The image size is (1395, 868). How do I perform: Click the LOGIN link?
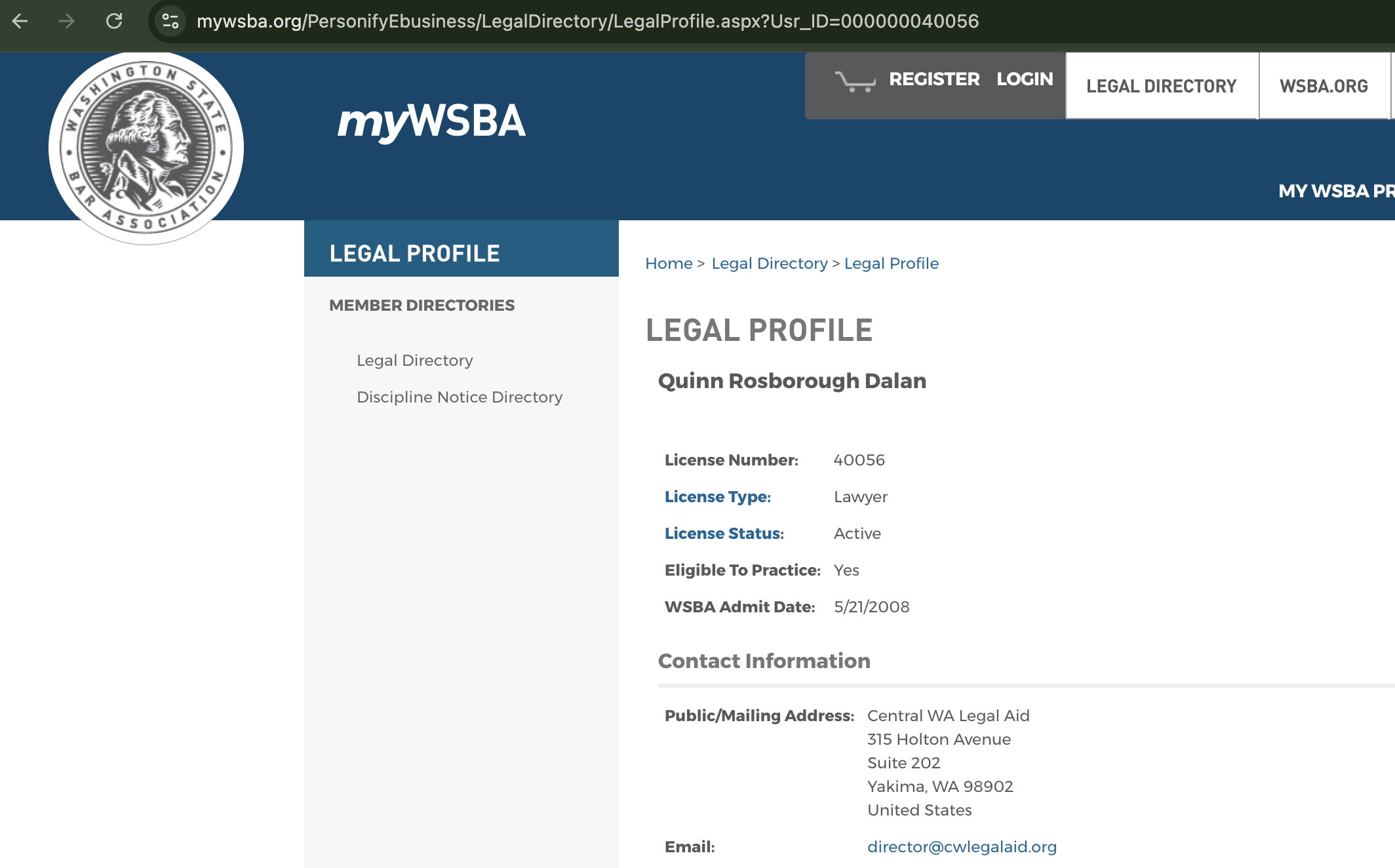(1025, 79)
